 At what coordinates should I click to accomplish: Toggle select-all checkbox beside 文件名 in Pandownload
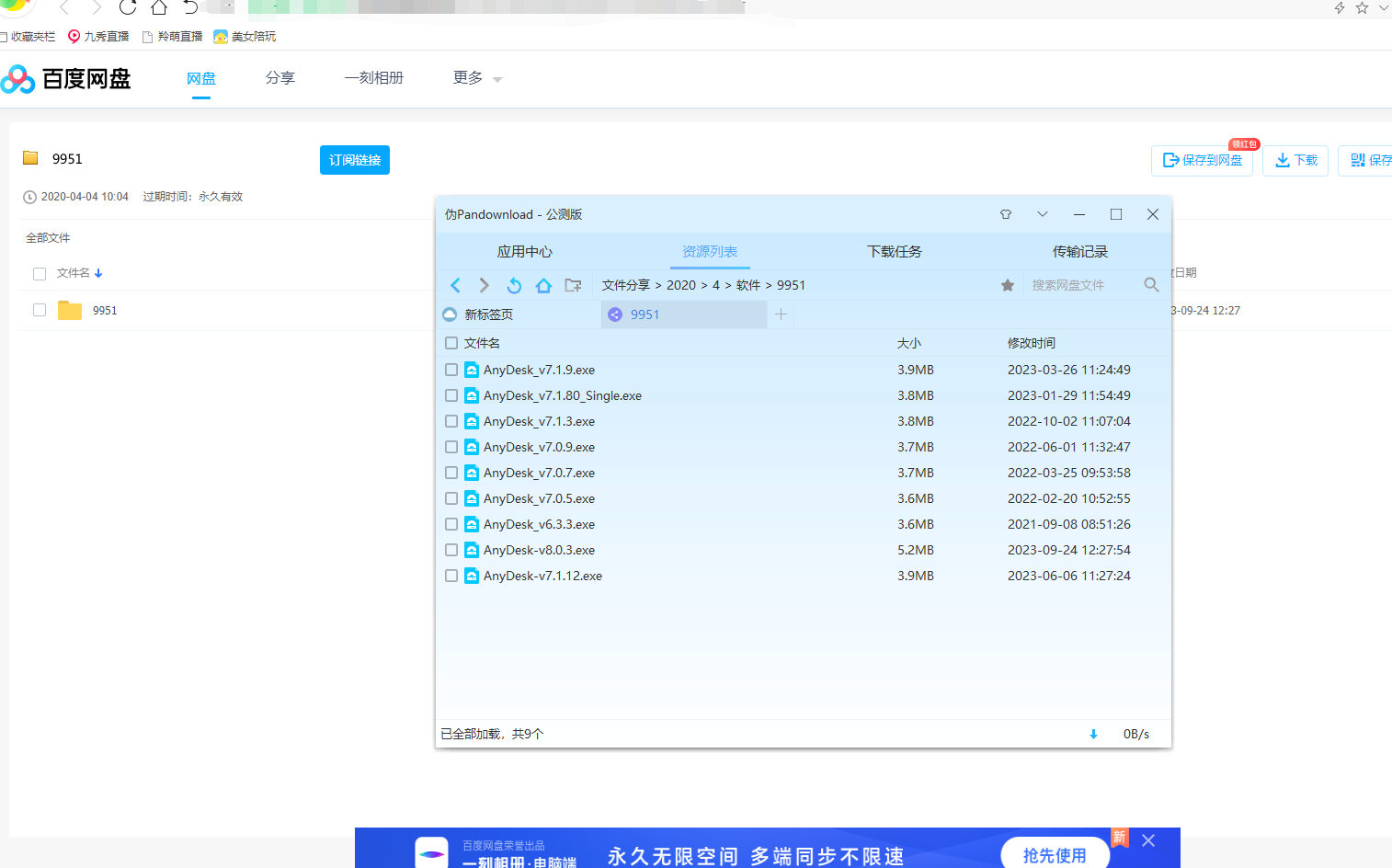pyautogui.click(x=451, y=343)
